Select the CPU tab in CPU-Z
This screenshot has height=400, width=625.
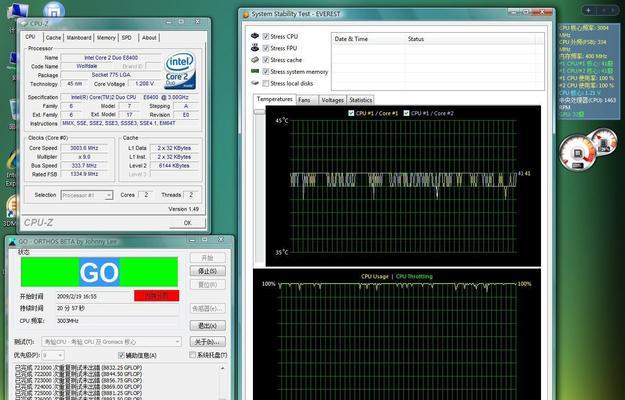click(x=31, y=37)
